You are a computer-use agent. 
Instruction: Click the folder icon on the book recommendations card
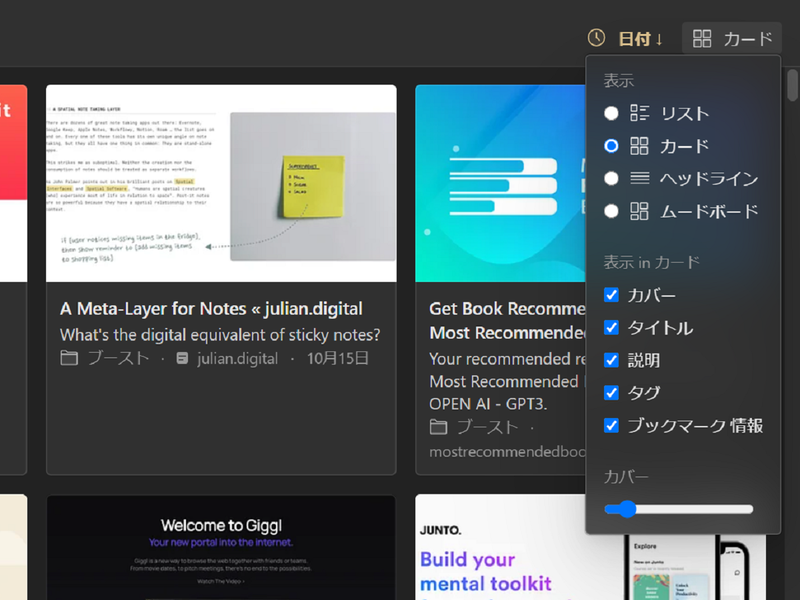pos(438,427)
